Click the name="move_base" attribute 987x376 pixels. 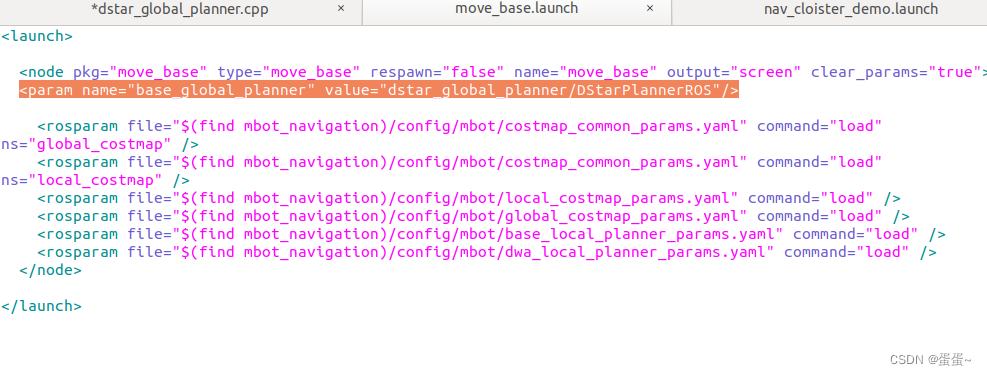click(586, 72)
